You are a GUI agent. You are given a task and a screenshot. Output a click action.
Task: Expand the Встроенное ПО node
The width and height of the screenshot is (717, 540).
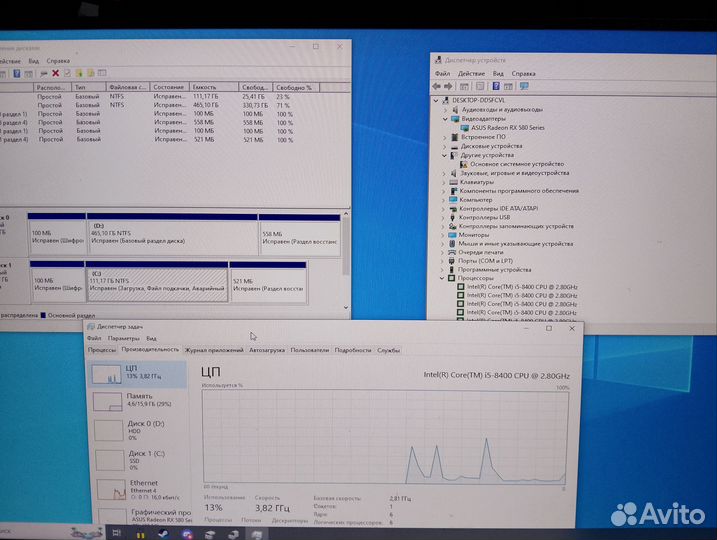tap(444, 137)
